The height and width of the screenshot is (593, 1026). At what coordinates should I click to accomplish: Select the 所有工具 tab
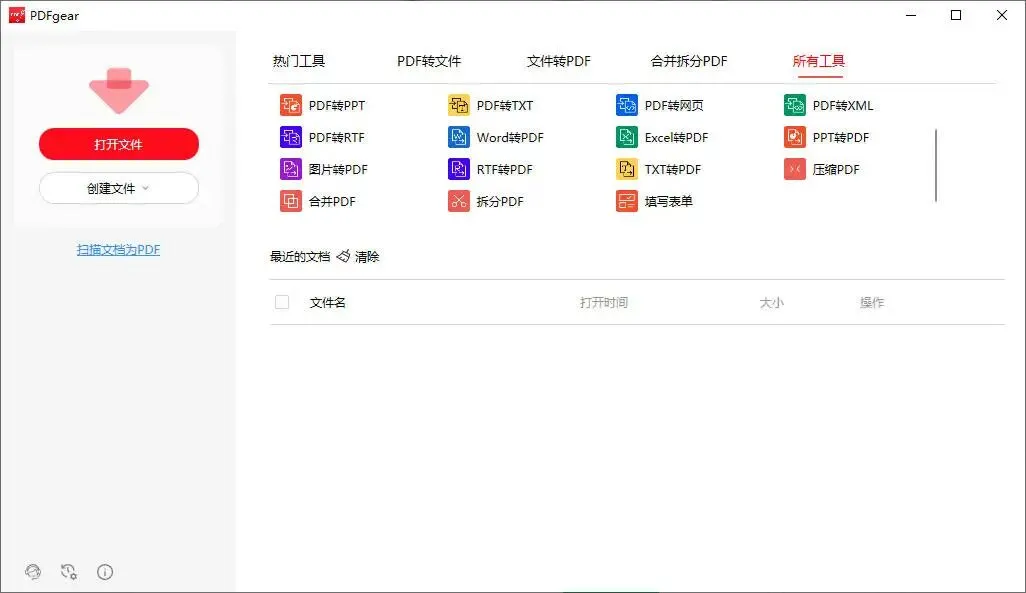(819, 62)
